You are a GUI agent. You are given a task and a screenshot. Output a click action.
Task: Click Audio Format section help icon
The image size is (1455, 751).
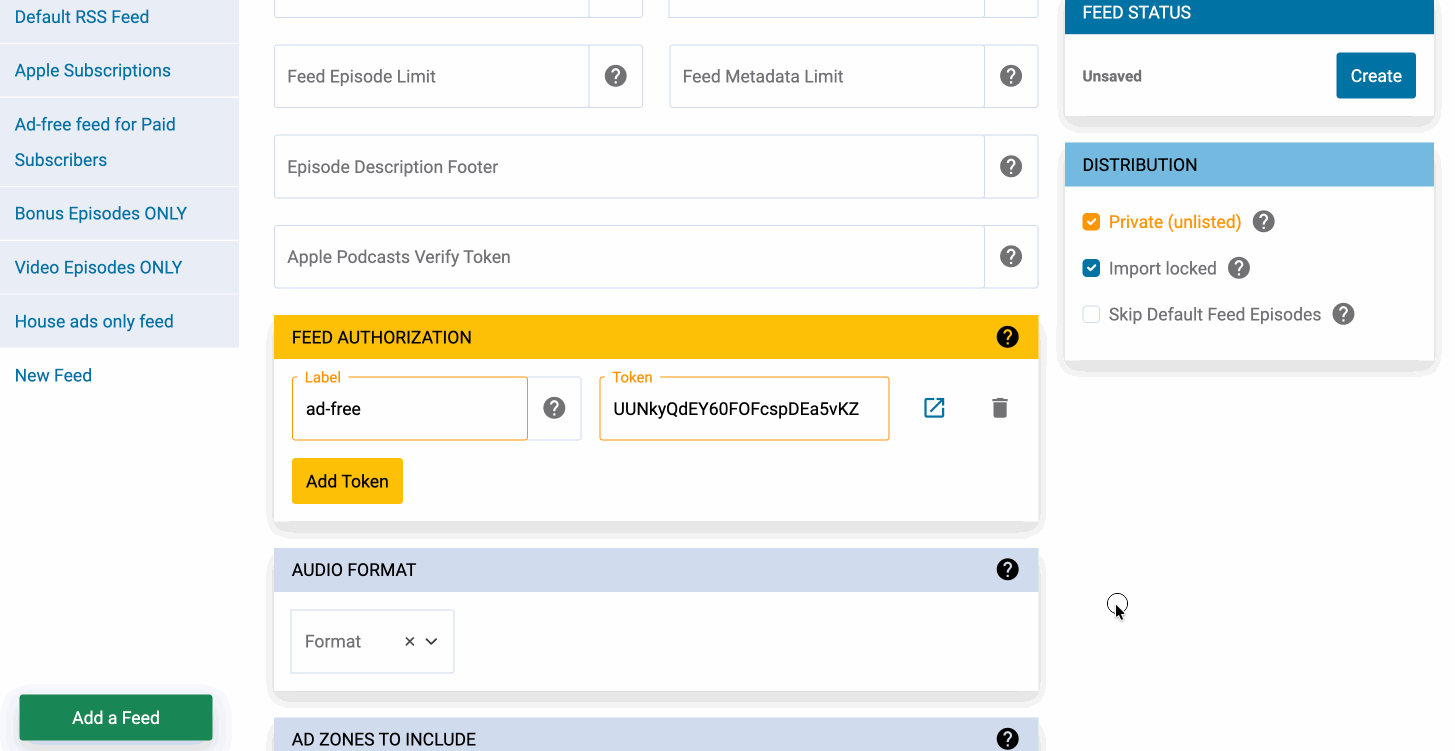click(1007, 570)
